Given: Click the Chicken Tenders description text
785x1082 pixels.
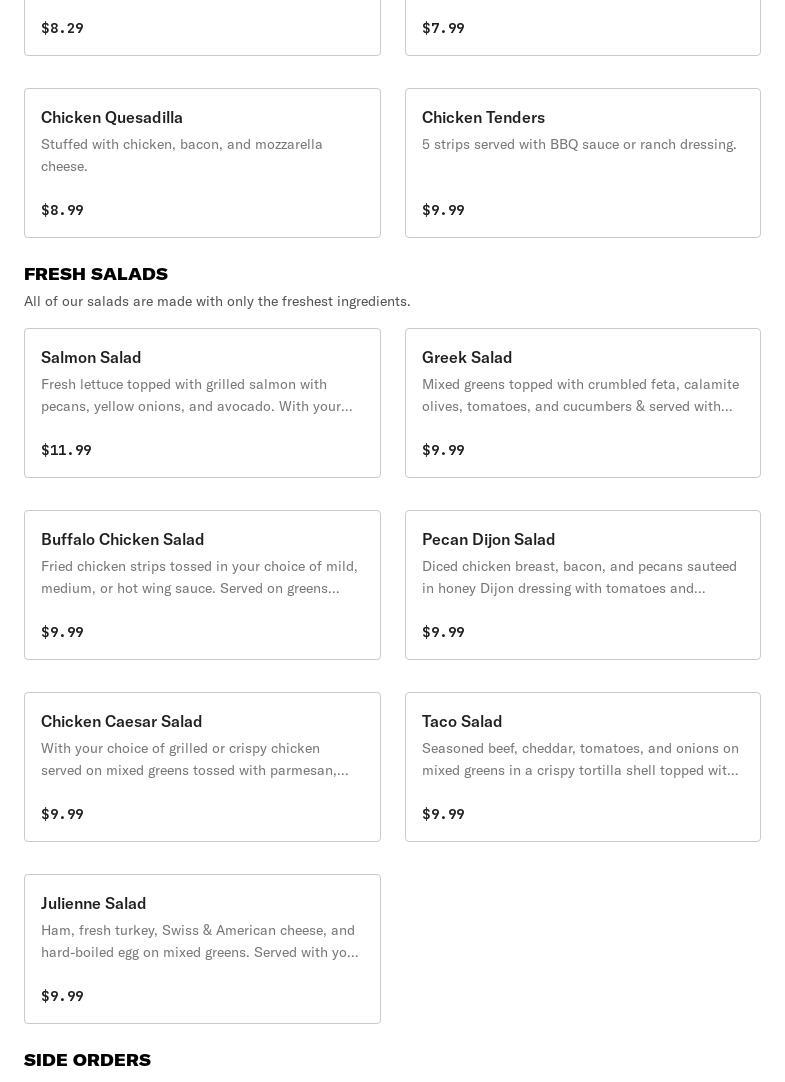Looking at the screenshot, I should [x=579, y=144].
